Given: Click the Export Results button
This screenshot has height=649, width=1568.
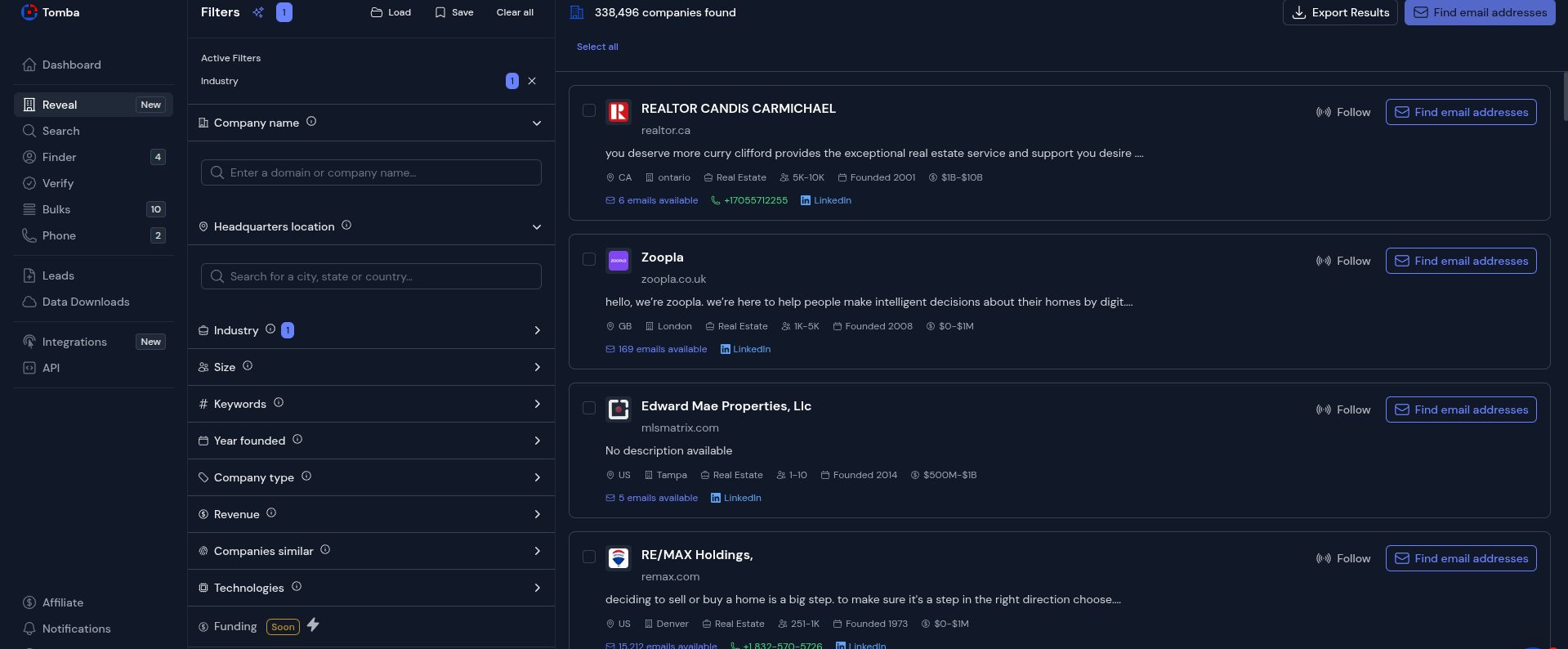Looking at the screenshot, I should point(1340,12).
